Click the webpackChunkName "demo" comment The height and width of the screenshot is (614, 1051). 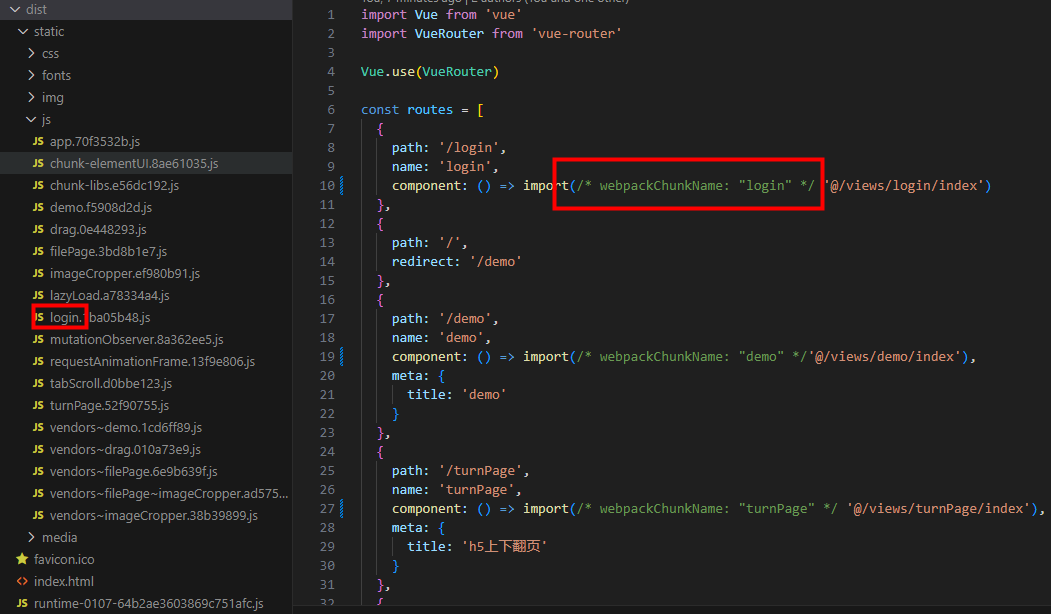point(692,357)
